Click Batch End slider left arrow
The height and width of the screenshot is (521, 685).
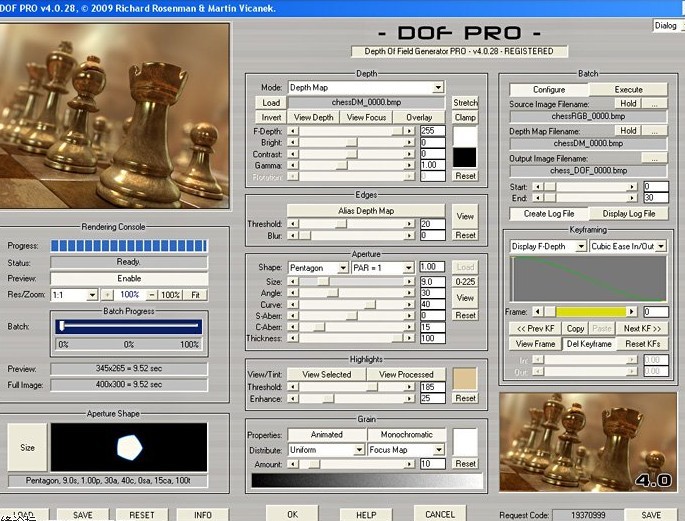click(x=538, y=198)
